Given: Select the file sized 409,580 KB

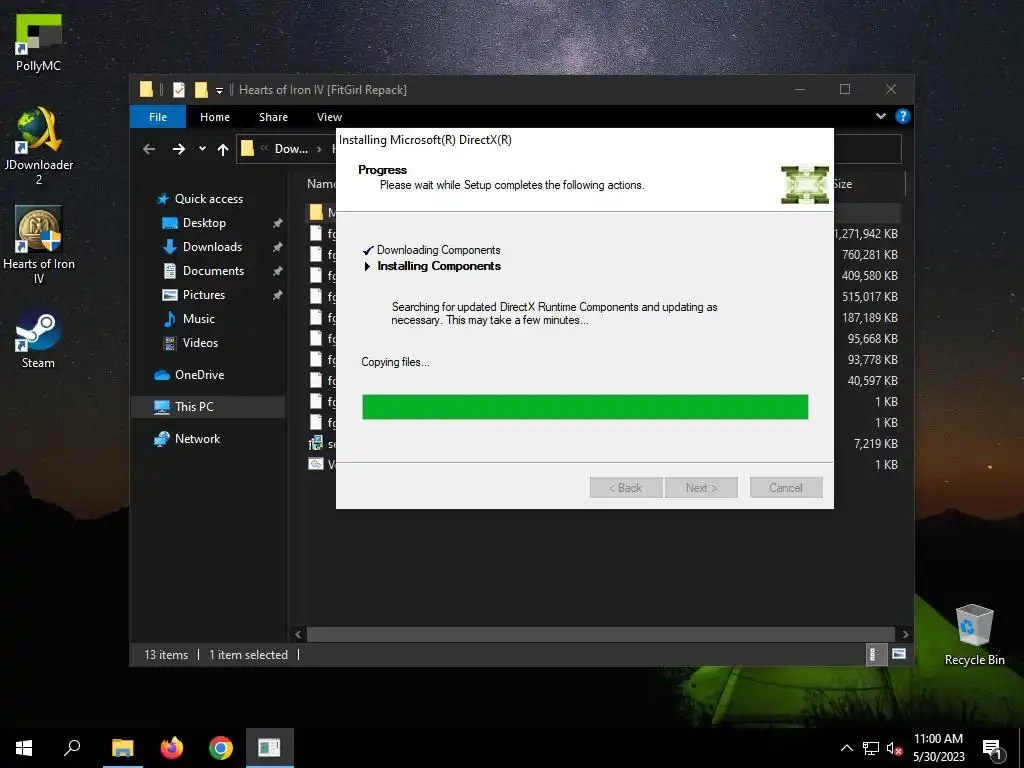Looking at the screenshot, I should point(870,276).
